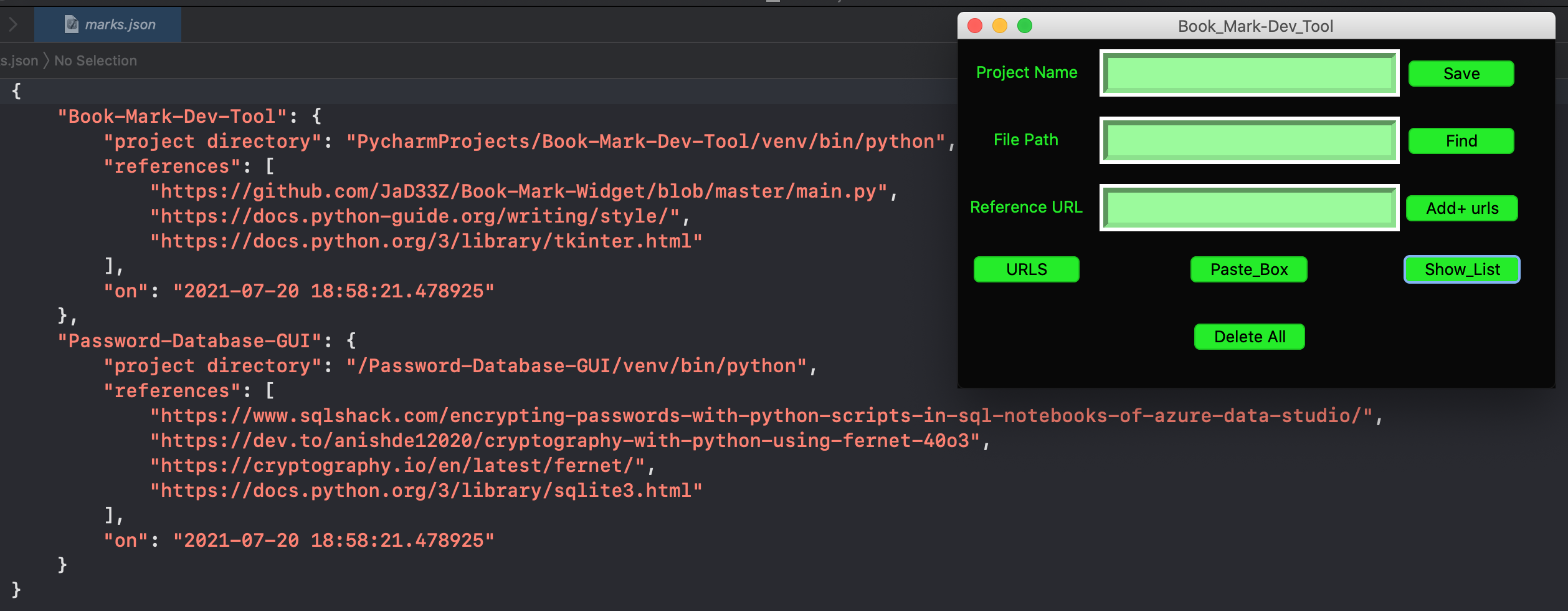Focus the Reference URL input field

(x=1249, y=208)
